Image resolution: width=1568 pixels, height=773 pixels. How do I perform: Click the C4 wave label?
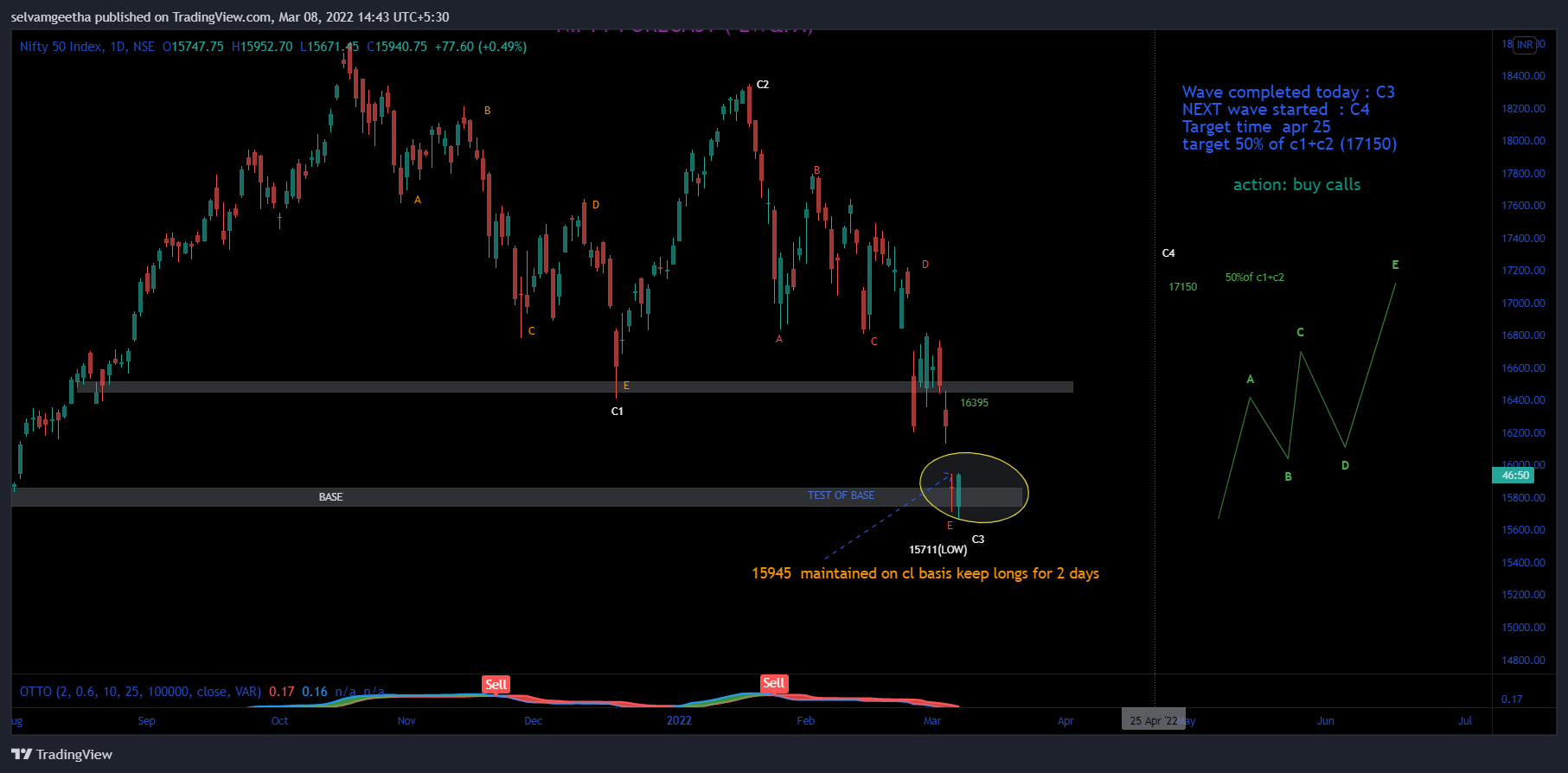[x=1168, y=253]
